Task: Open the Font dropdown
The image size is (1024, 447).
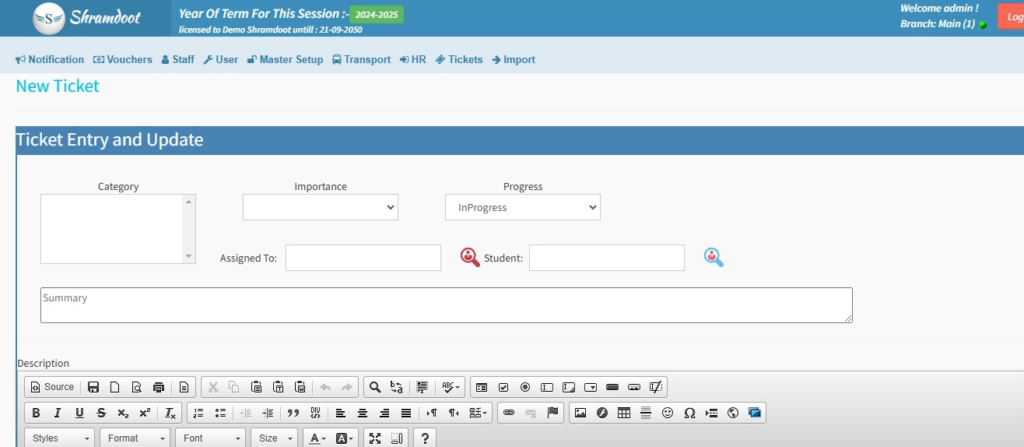Action: pos(212,439)
